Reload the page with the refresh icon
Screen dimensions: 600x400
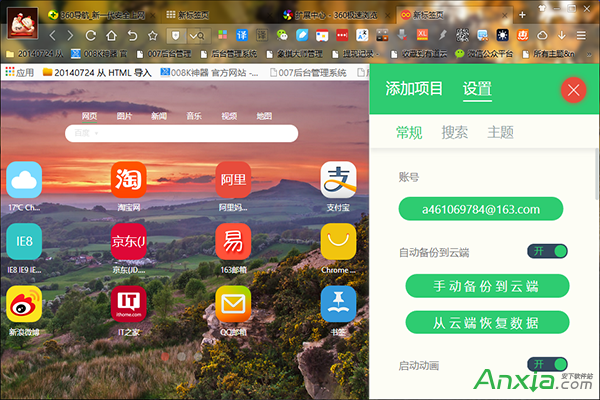coord(91,36)
